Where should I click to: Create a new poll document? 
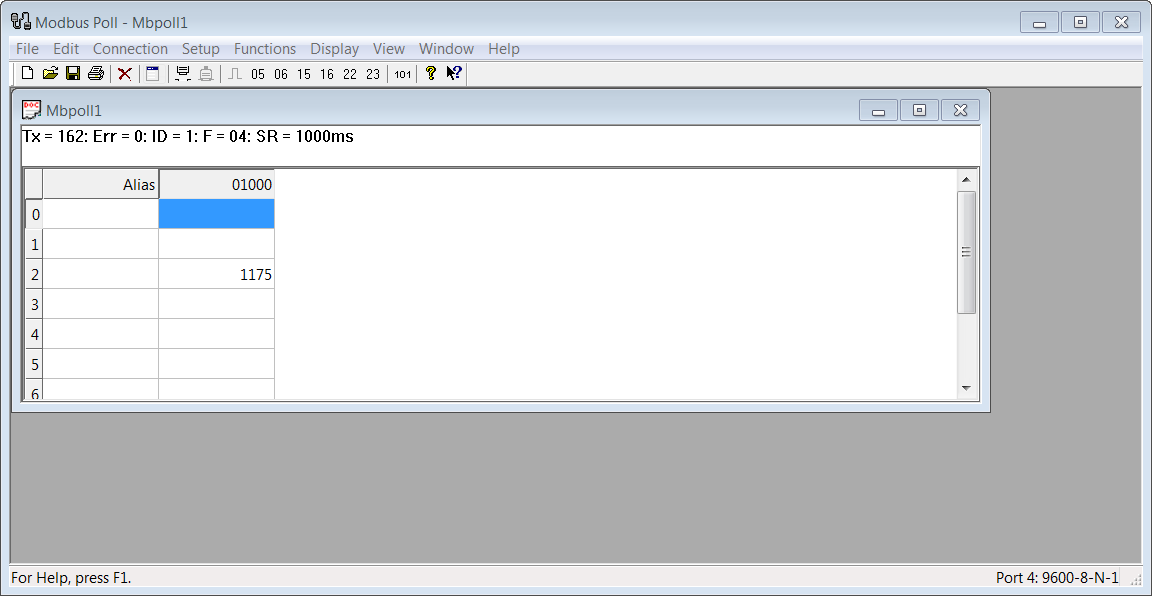tap(27, 73)
